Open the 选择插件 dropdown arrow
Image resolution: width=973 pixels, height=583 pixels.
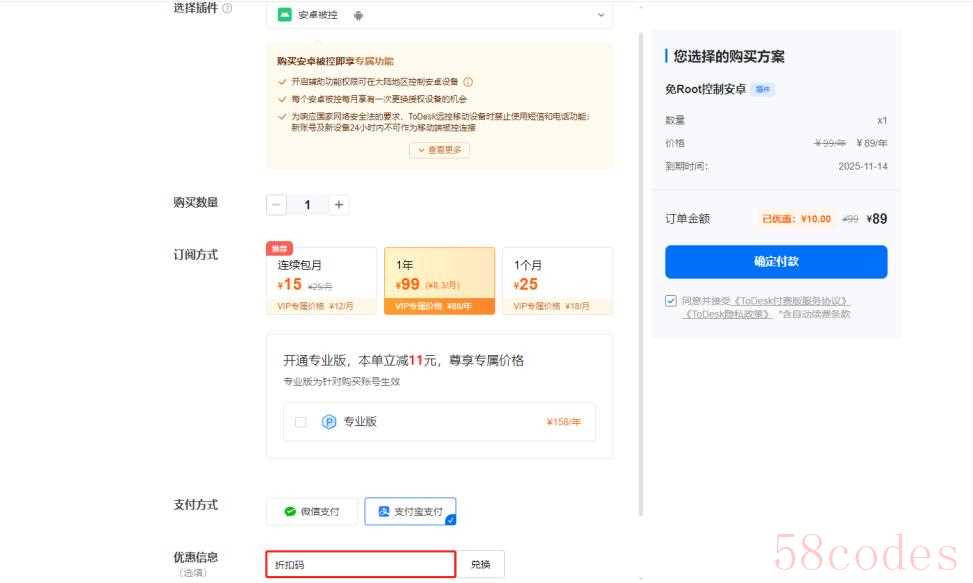coord(601,15)
